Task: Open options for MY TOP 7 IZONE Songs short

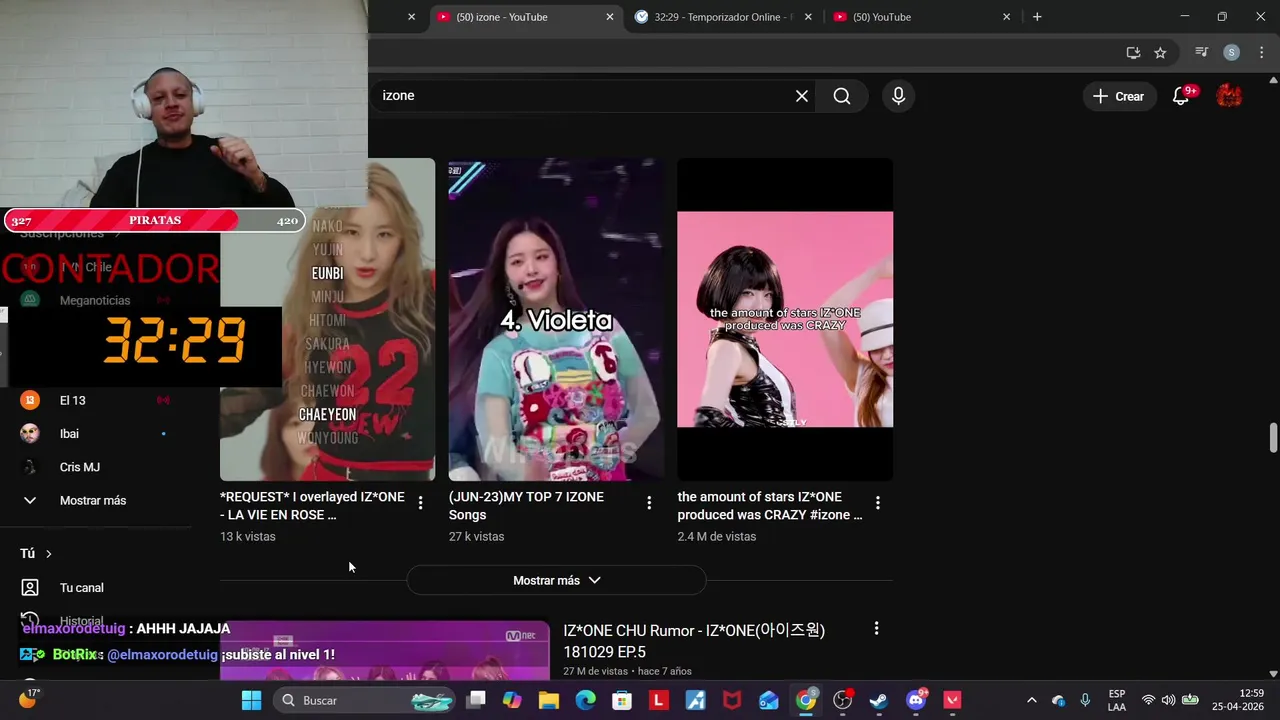Action: click(x=649, y=503)
